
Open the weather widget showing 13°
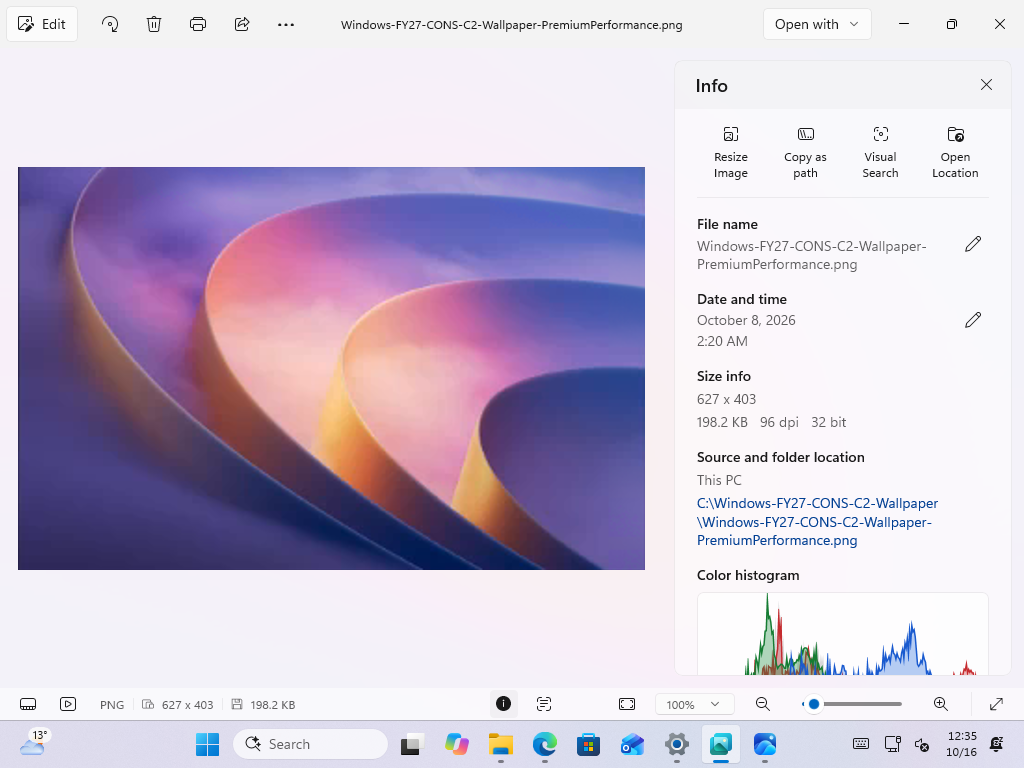coord(34,743)
